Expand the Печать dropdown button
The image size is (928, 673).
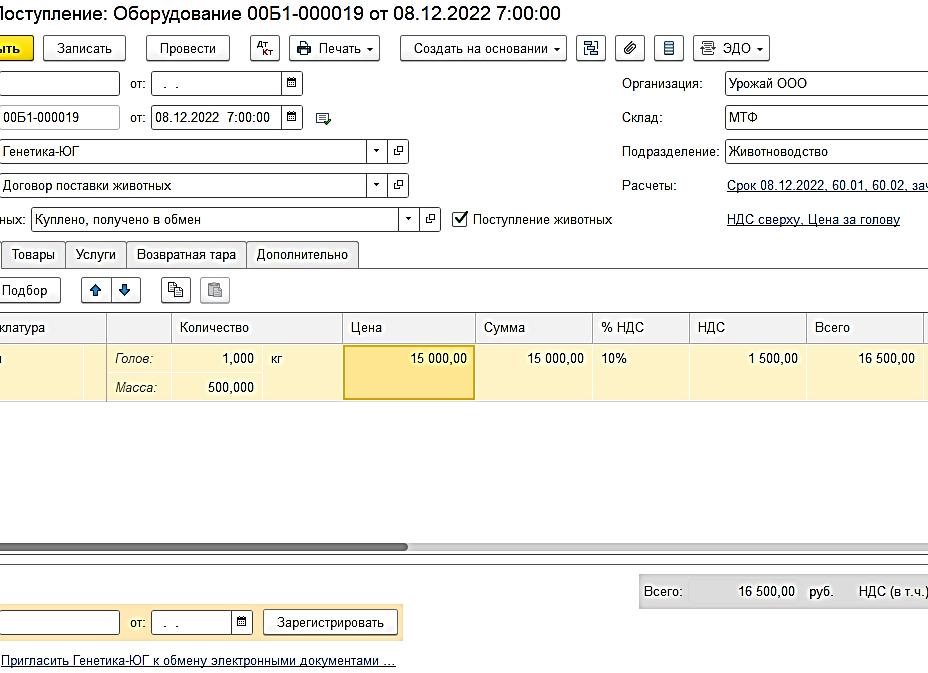(x=334, y=49)
